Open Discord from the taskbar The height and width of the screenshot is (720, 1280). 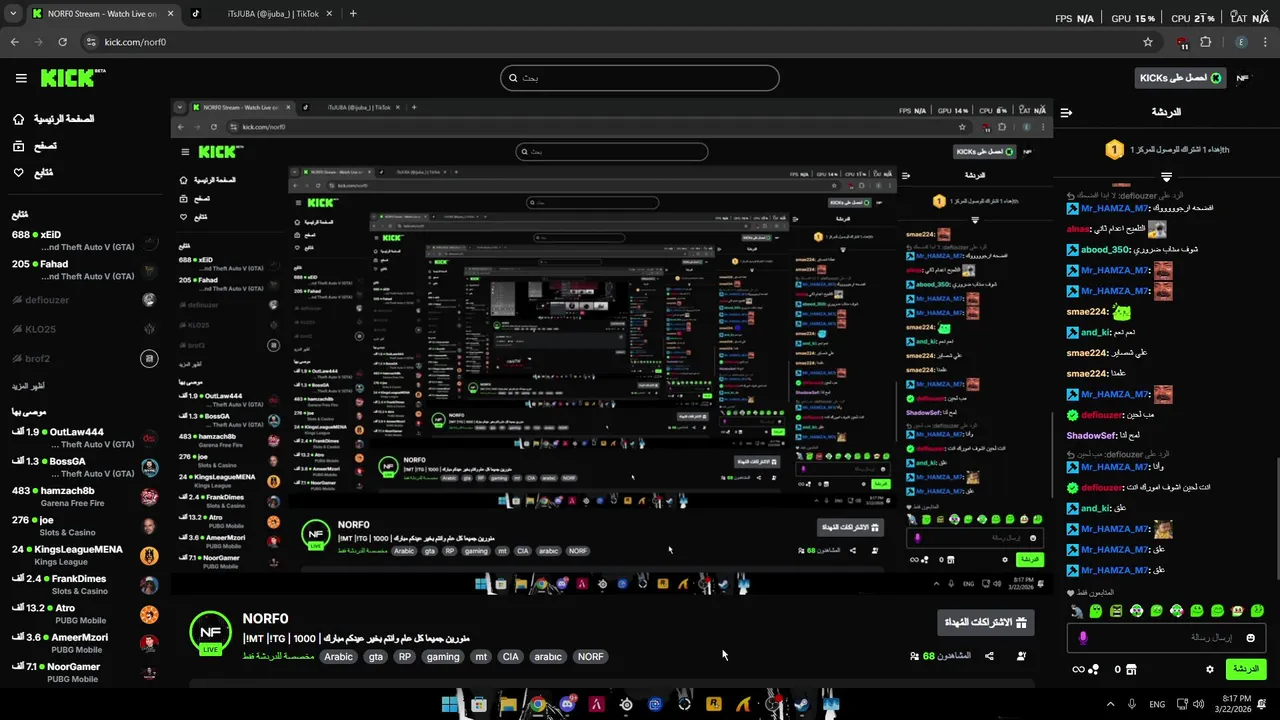click(568, 704)
